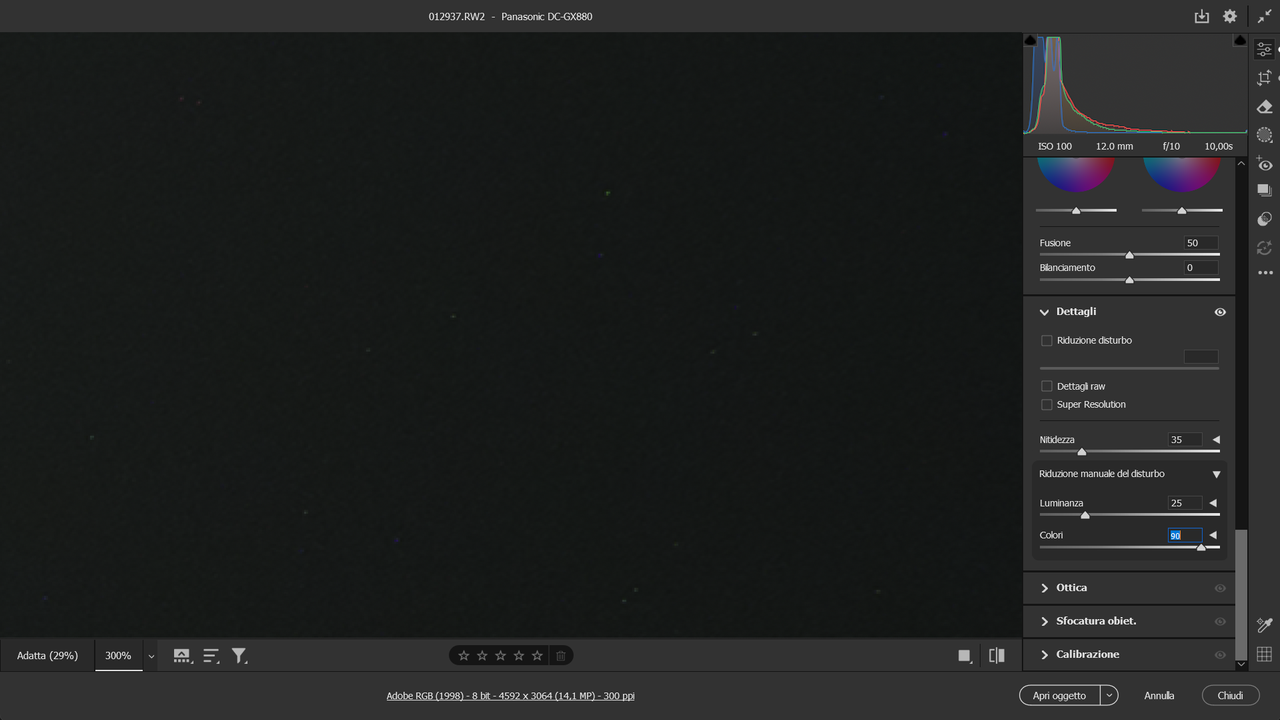Open the filmstrip filter funnel icon
Screen dimensions: 1280x720
tap(240, 656)
